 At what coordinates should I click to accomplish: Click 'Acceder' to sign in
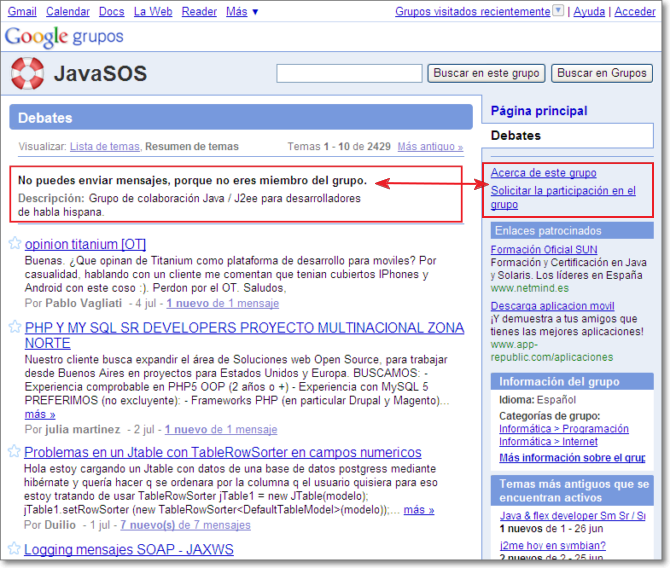tap(635, 12)
